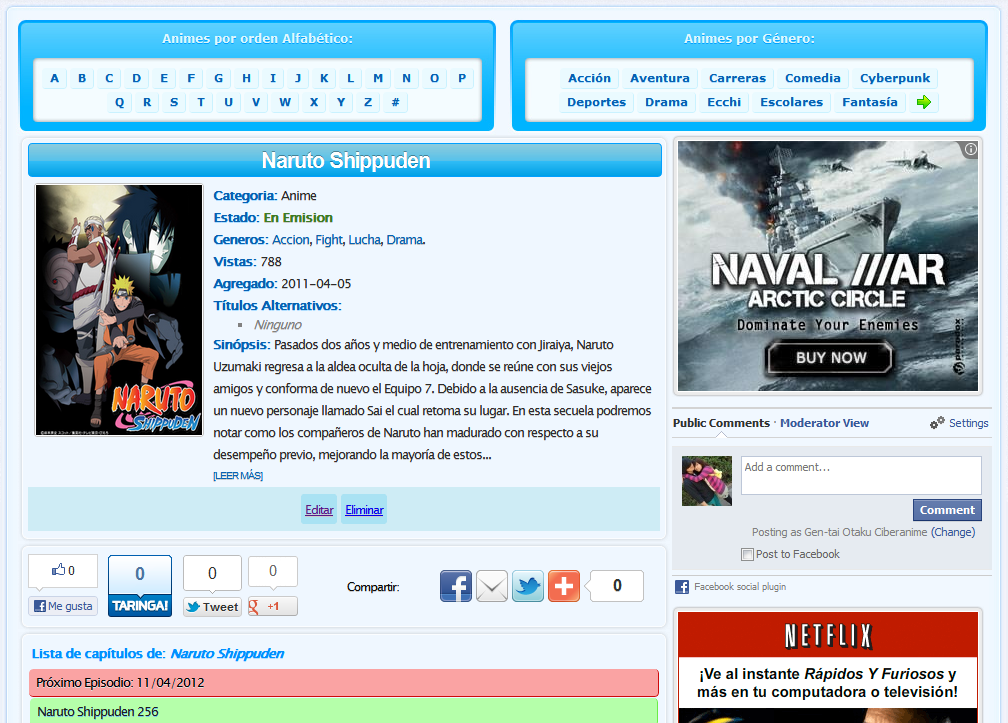Browse the Drama genre button
Viewport: 1008px width, 723px height.
click(666, 102)
